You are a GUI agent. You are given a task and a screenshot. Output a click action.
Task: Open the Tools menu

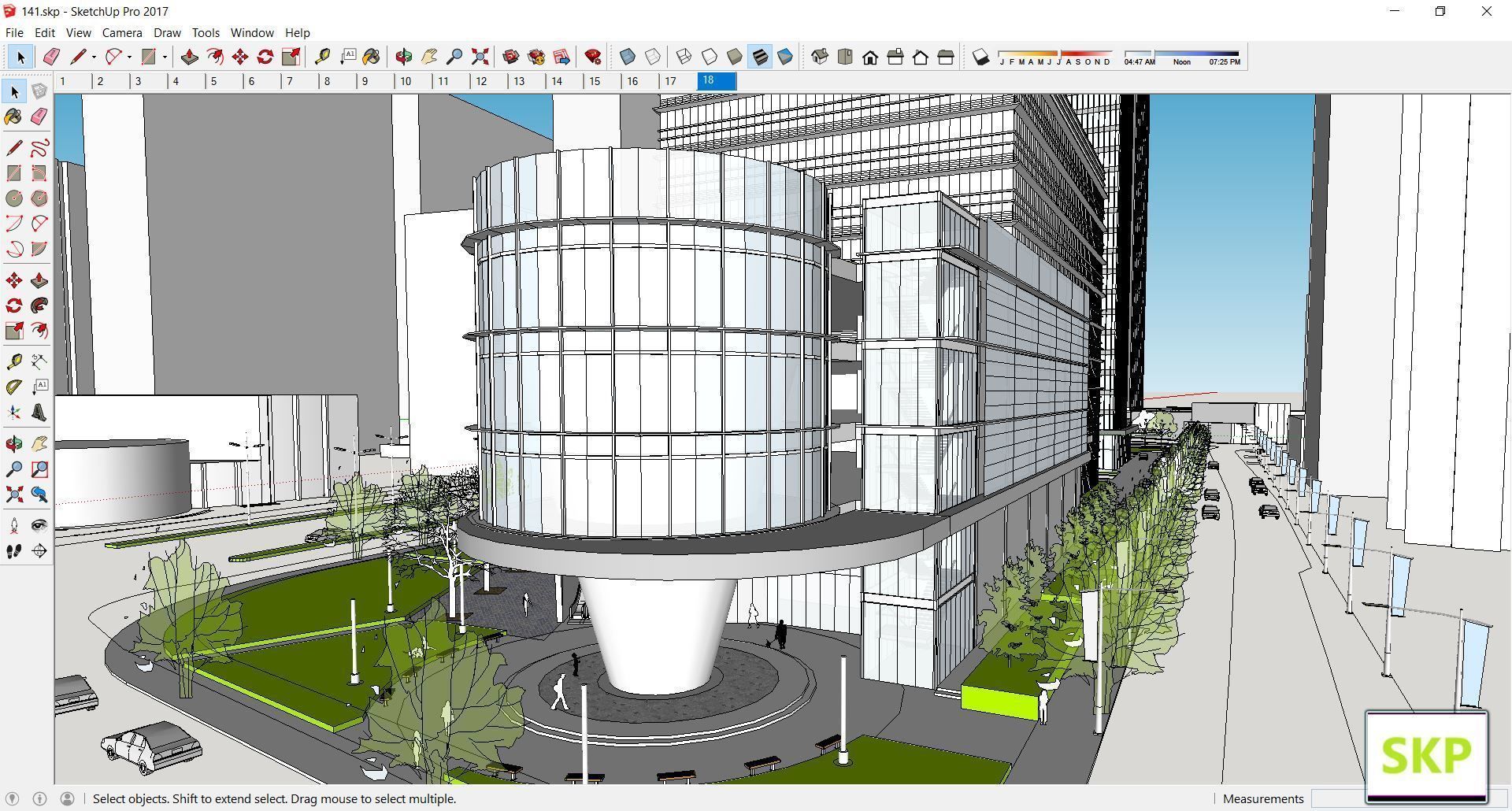206,32
